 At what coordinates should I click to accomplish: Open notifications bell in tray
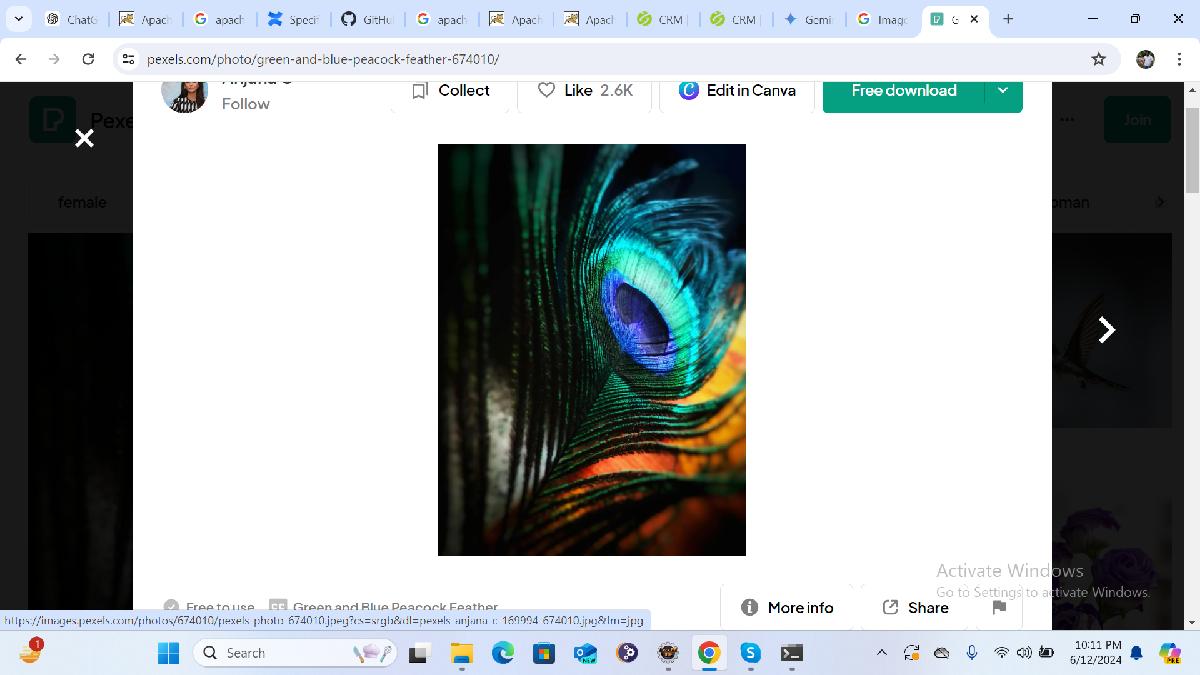1137,653
